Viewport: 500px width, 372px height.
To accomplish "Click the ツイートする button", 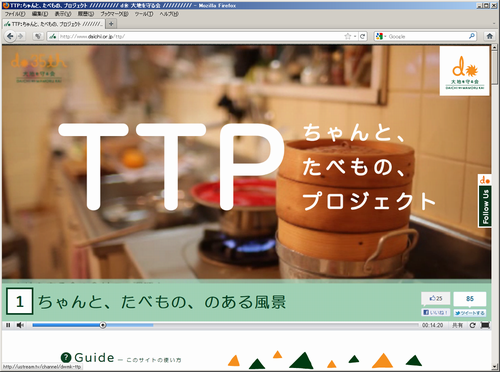I will pyautogui.click(x=470, y=313).
